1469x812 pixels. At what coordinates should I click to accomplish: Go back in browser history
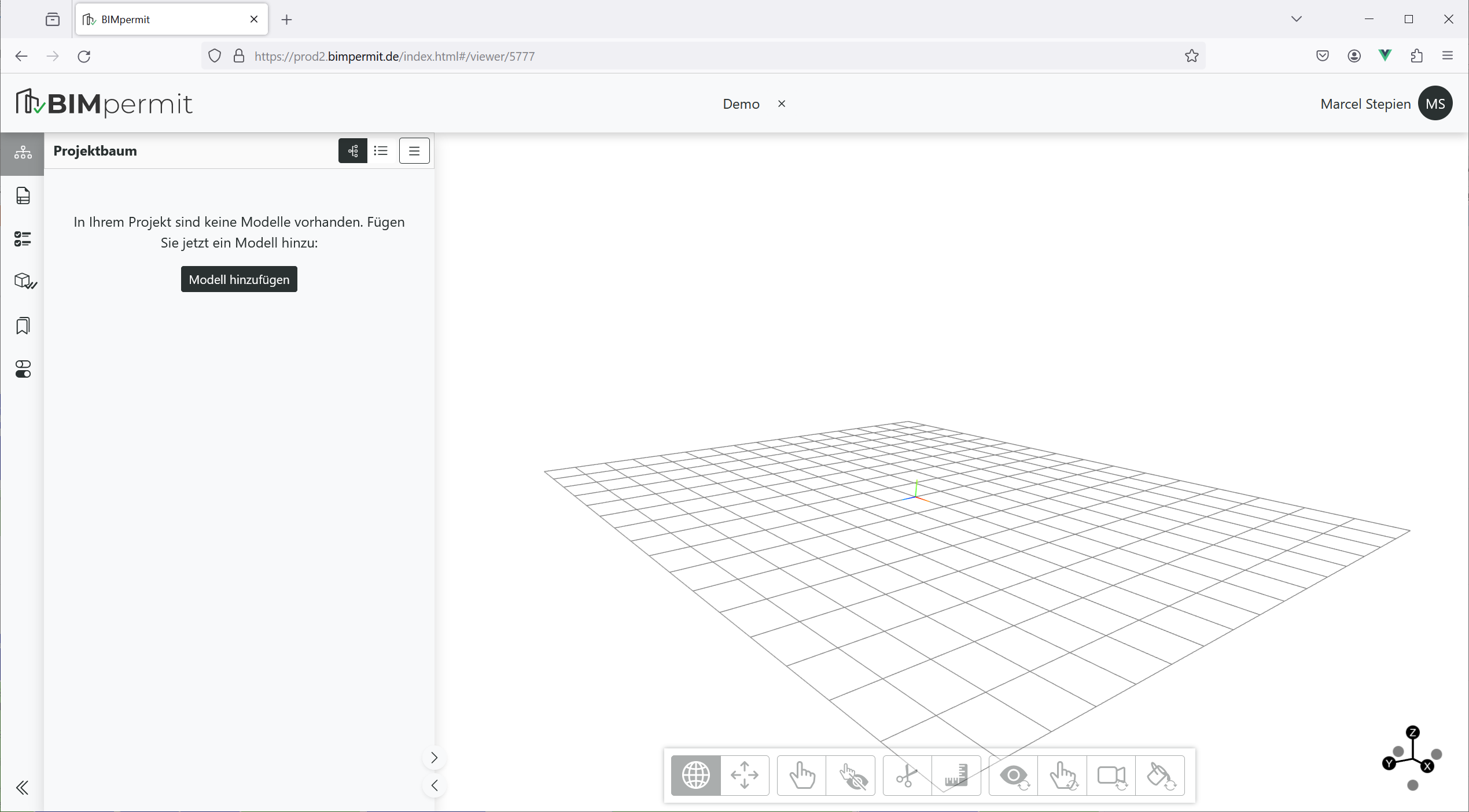click(x=21, y=56)
